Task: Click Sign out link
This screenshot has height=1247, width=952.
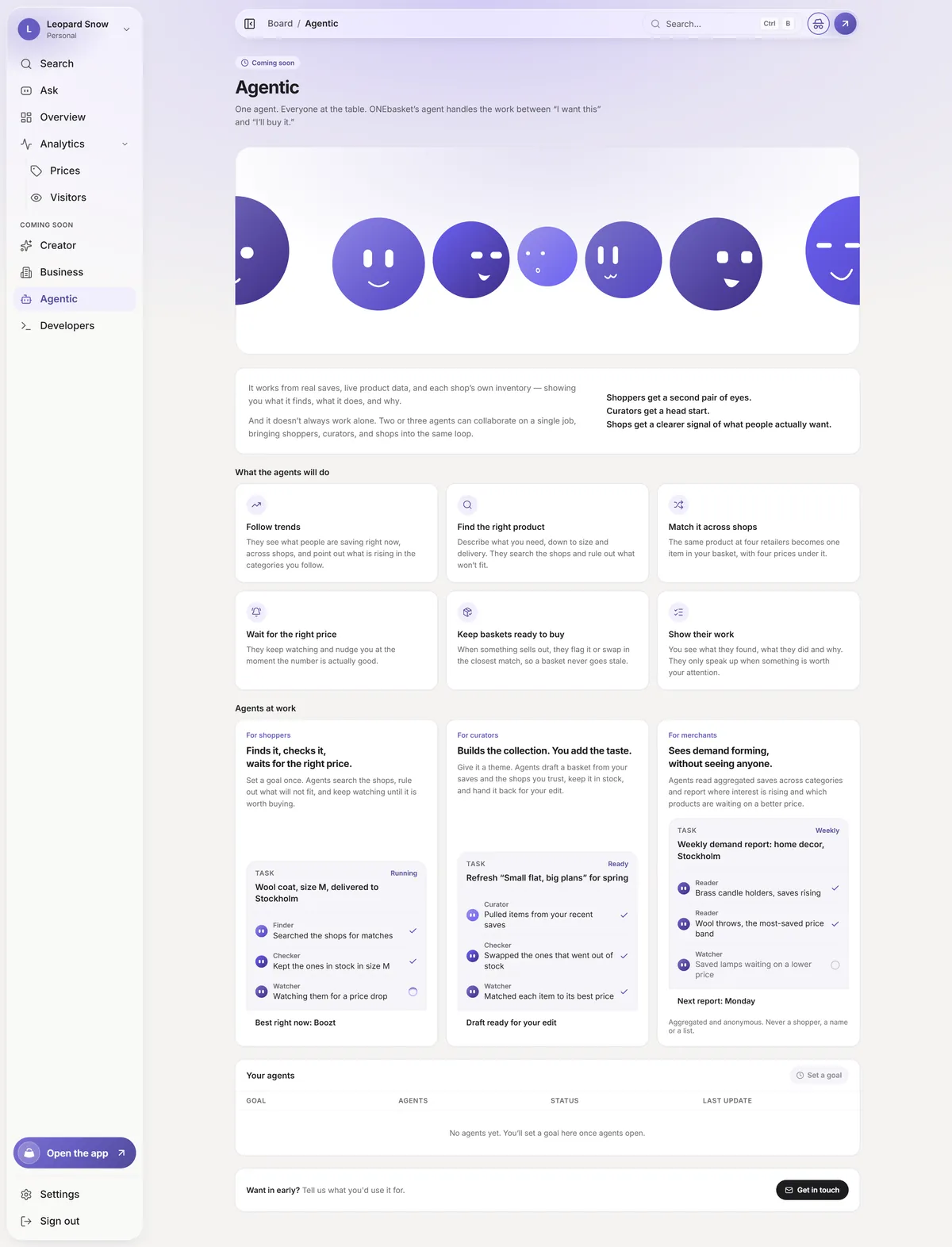Action: [x=75, y=1222]
